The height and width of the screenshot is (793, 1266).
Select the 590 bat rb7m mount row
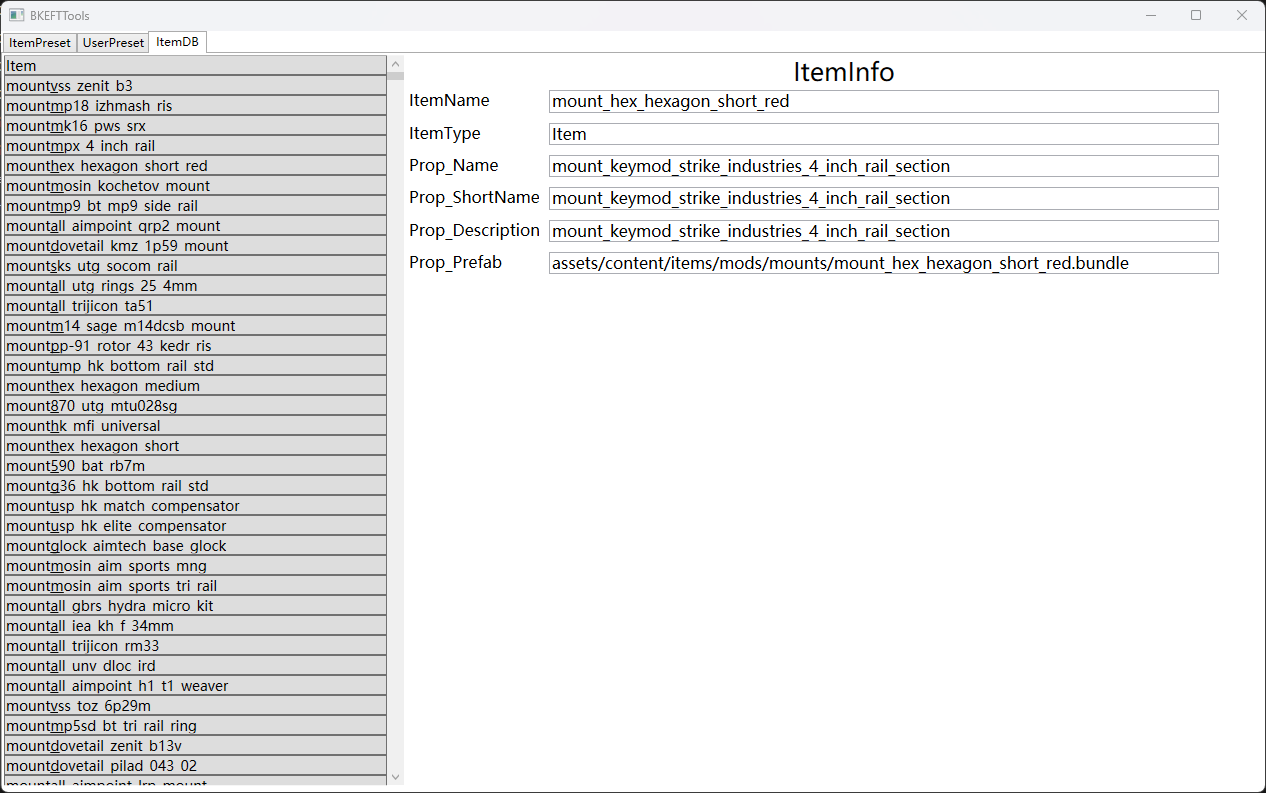(195, 466)
